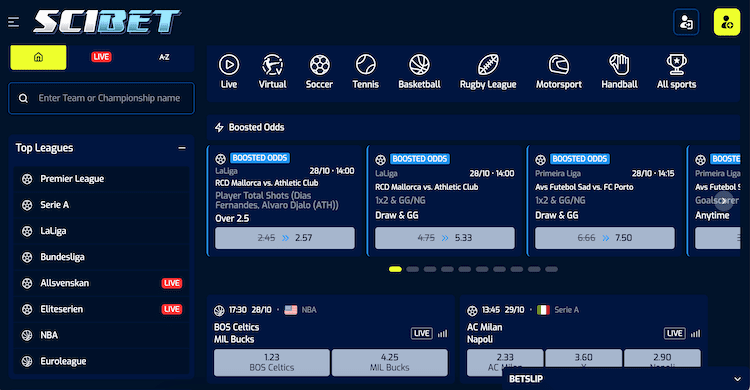750x390 pixels.
Task: Open the login user icon button
Action: tap(686, 22)
